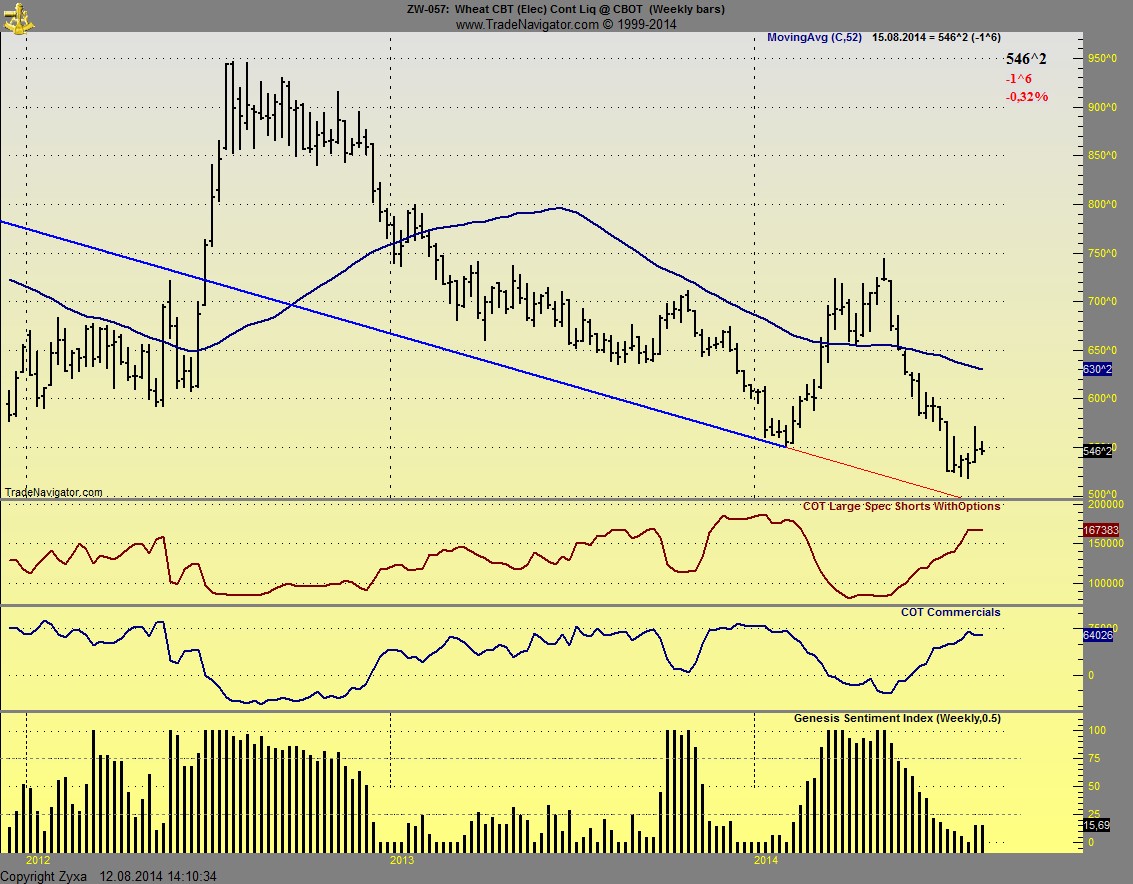Click the 15,69 Sentiment Index value tag

tap(1097, 825)
